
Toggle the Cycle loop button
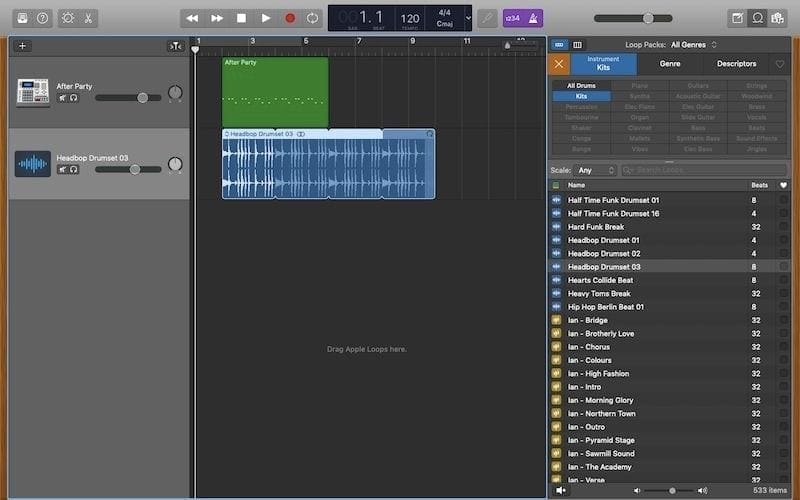pos(312,18)
